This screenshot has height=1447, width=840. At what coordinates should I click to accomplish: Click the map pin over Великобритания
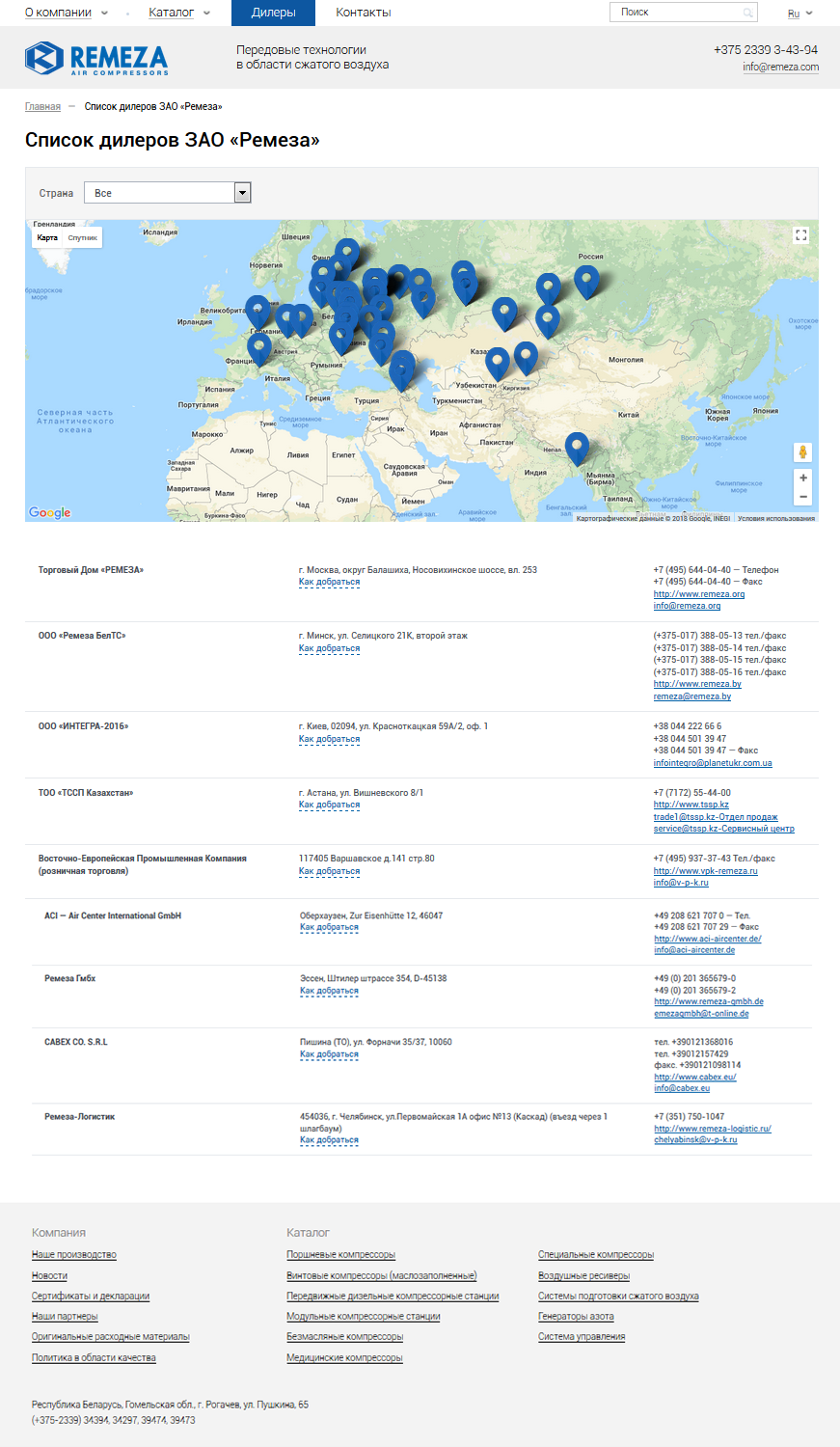click(x=257, y=313)
